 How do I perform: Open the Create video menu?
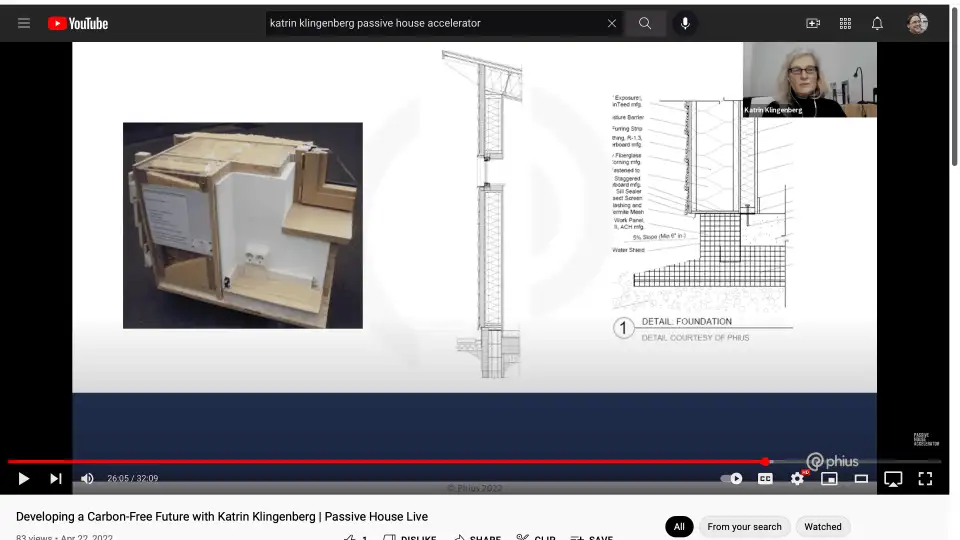tap(813, 23)
